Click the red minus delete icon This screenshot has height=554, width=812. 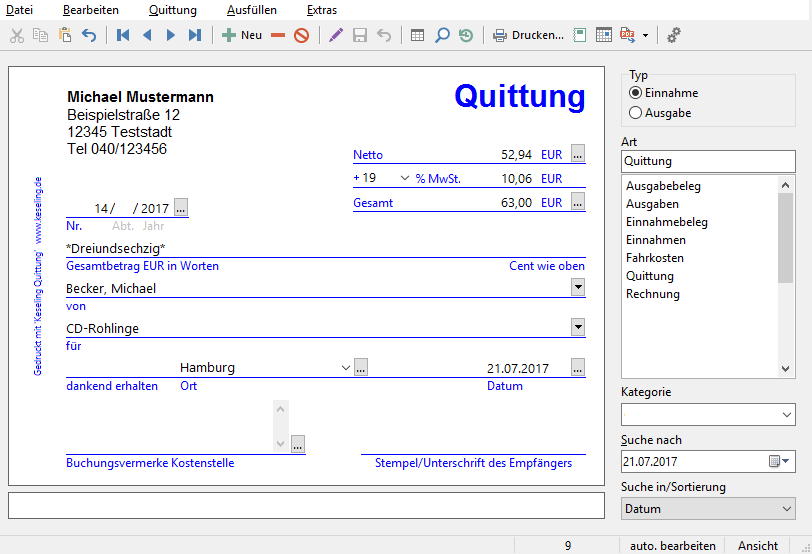(x=278, y=35)
